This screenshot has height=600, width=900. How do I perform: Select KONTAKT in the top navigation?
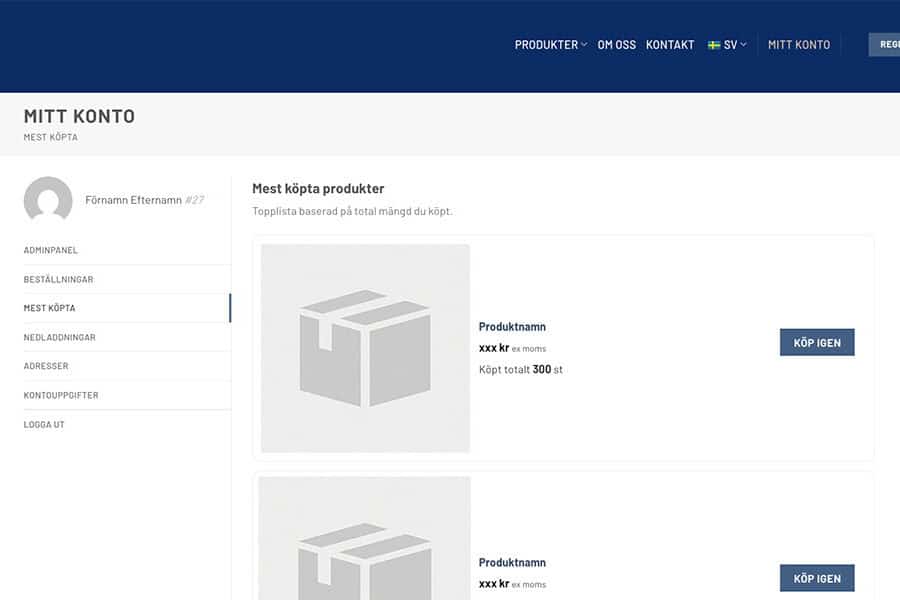(x=670, y=44)
